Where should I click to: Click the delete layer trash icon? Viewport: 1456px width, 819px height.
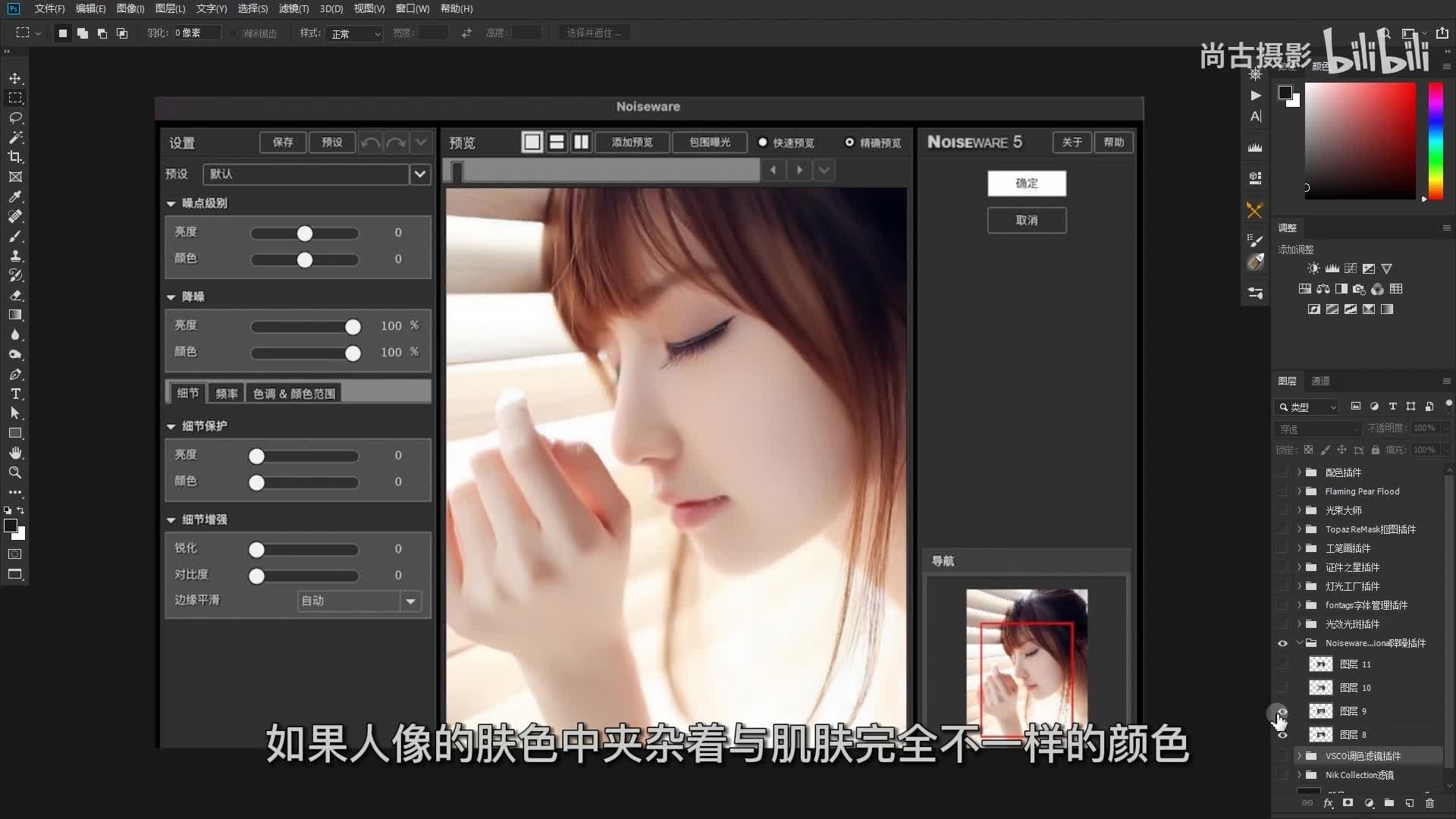coord(1429,803)
